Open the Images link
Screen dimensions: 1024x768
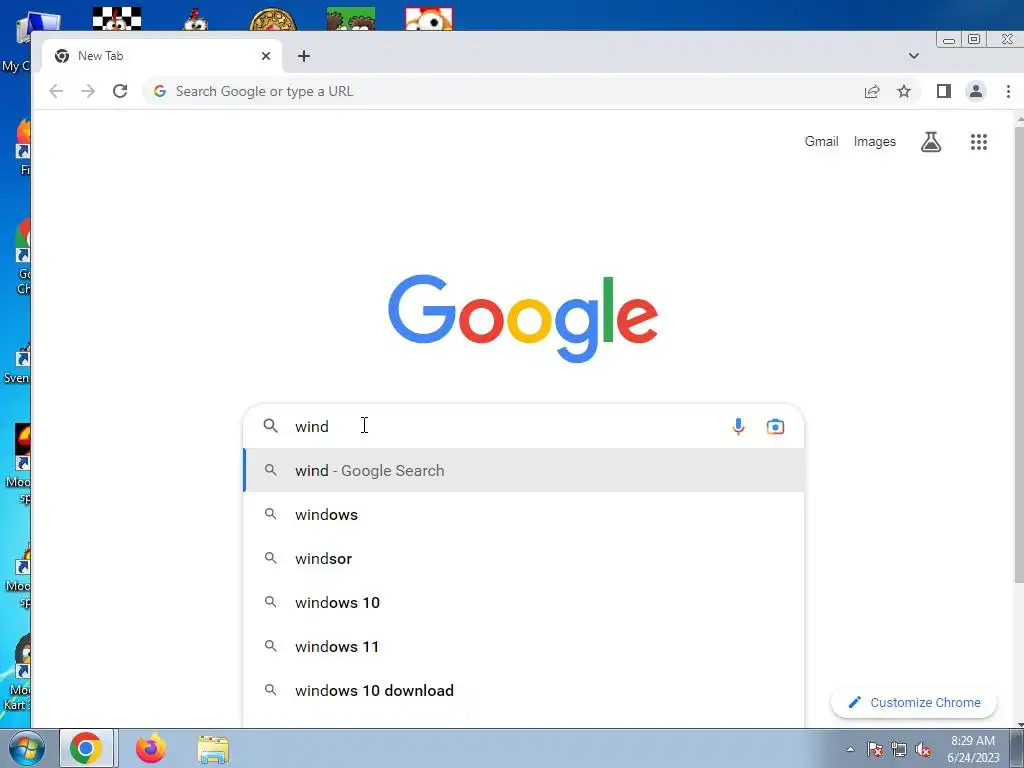[x=874, y=142]
